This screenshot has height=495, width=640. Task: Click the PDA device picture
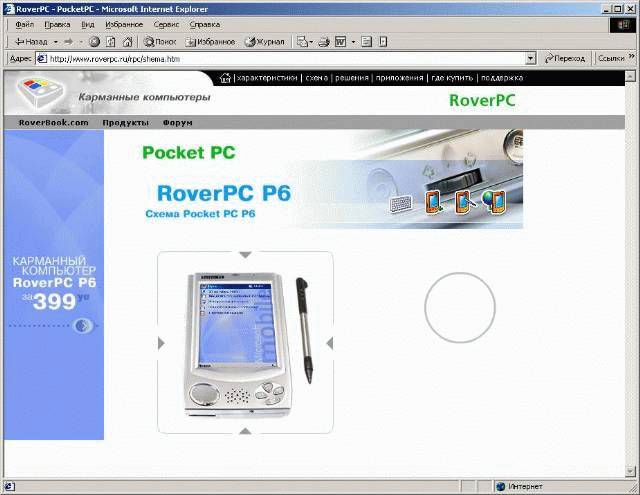point(238,345)
